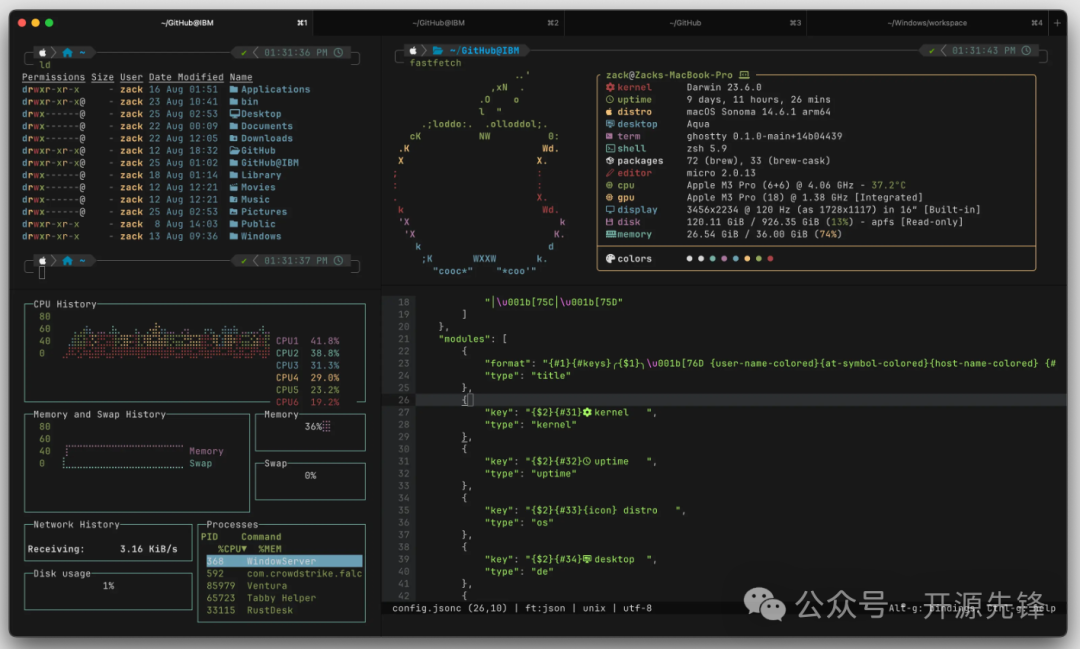Click the editor pencil icon in fastfetch
This screenshot has width=1080, height=649.
(610, 173)
